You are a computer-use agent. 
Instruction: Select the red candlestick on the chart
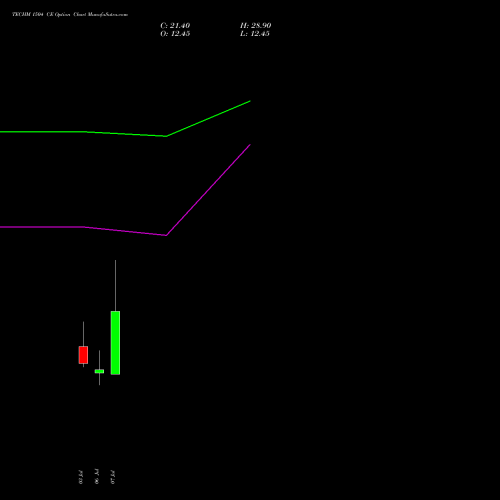83,355
